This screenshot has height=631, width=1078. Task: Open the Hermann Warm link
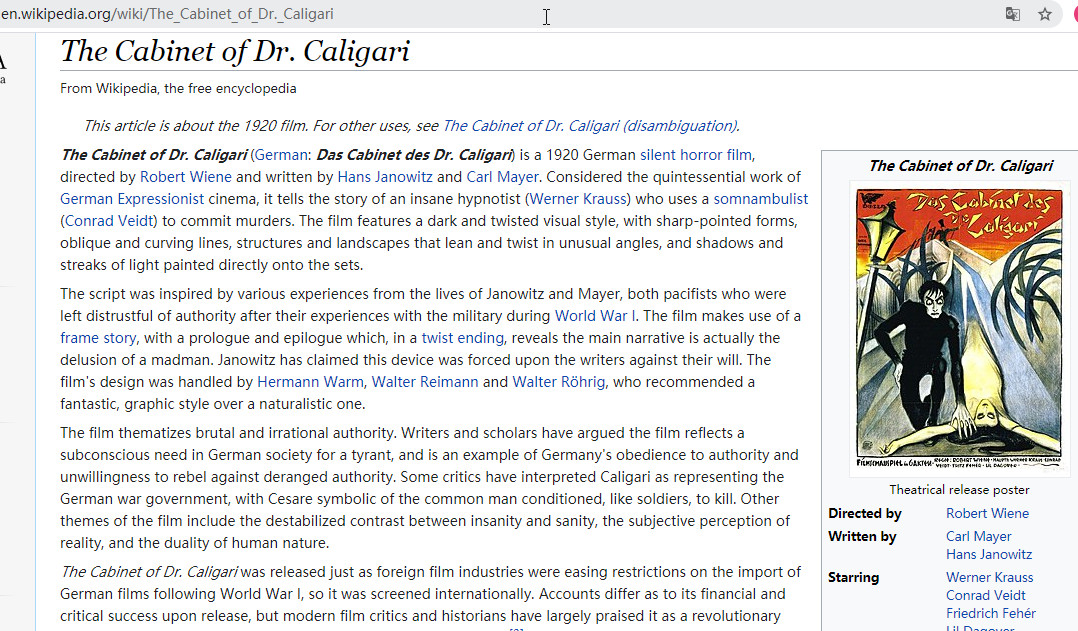coord(310,381)
